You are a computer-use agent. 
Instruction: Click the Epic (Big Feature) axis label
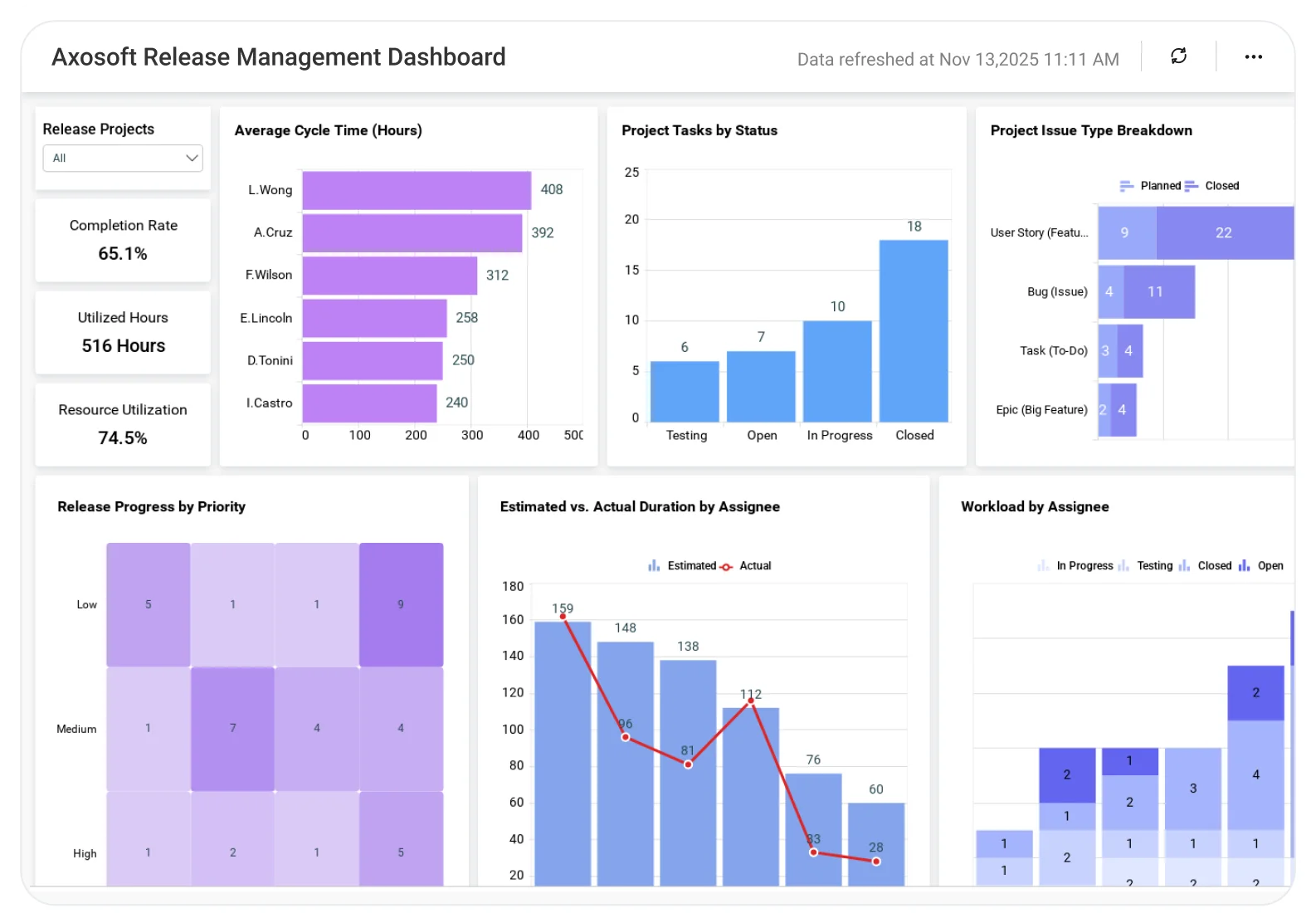coord(1041,409)
